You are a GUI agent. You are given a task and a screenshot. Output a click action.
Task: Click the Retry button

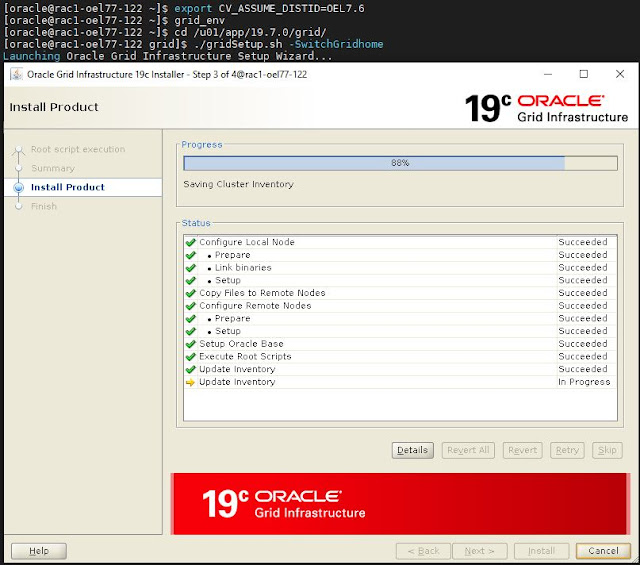tap(567, 450)
